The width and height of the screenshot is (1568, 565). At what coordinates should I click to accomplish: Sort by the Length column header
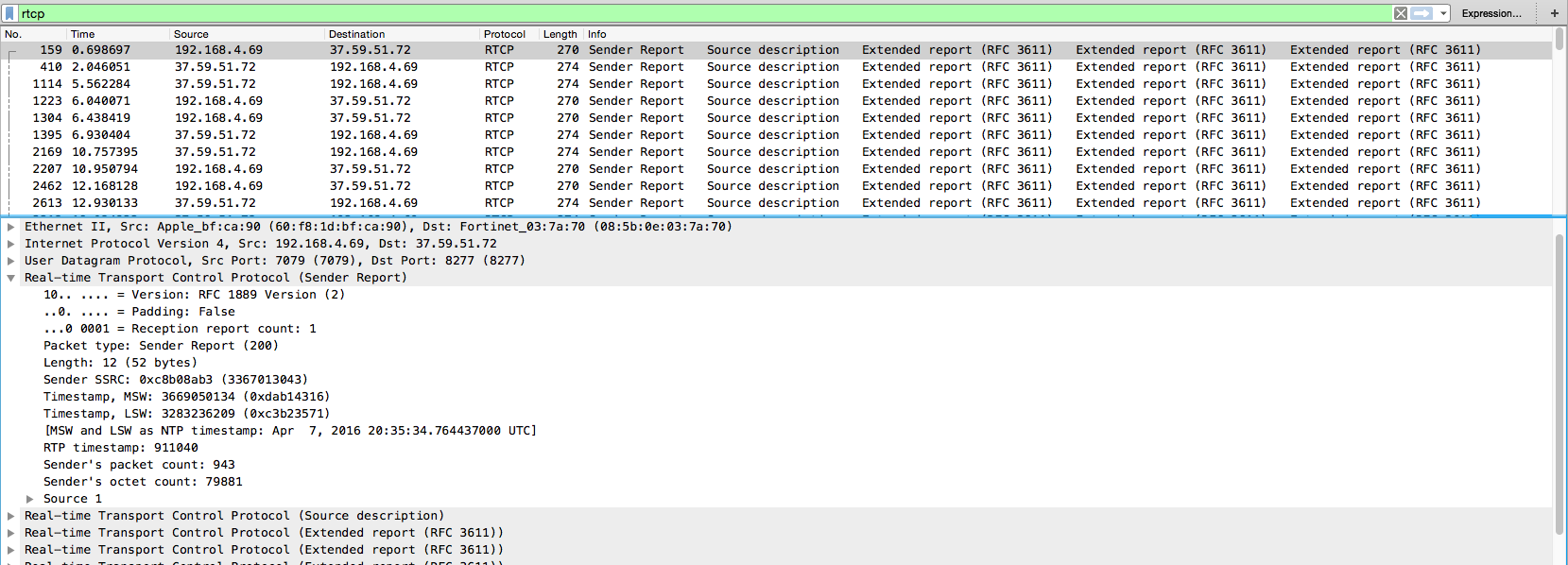[x=560, y=34]
